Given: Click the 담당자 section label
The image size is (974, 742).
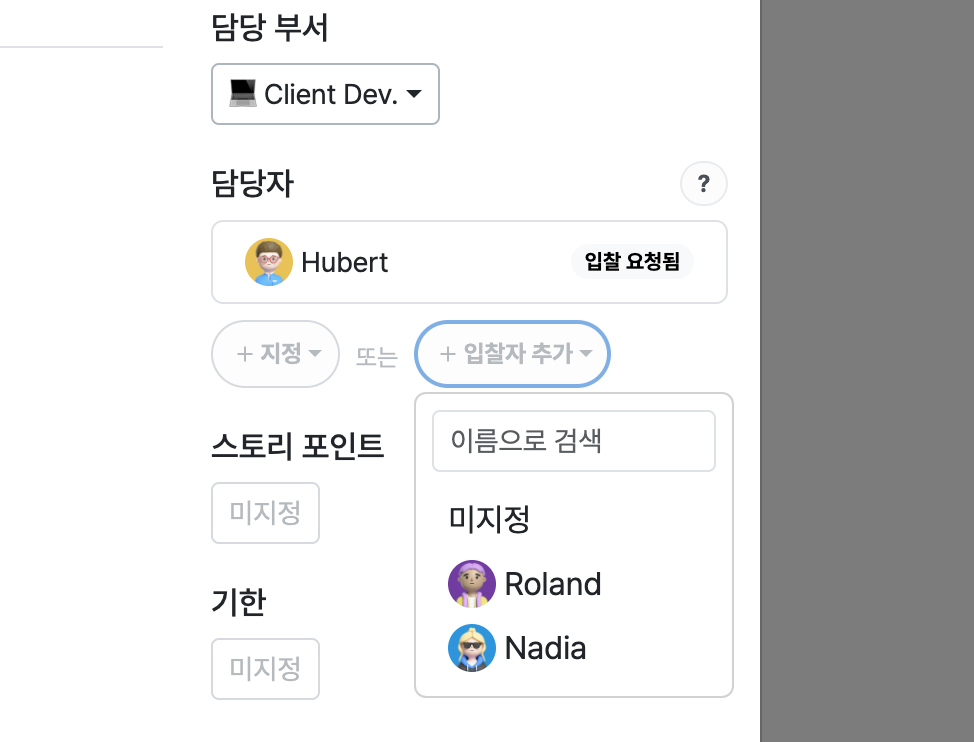Looking at the screenshot, I should (253, 184).
